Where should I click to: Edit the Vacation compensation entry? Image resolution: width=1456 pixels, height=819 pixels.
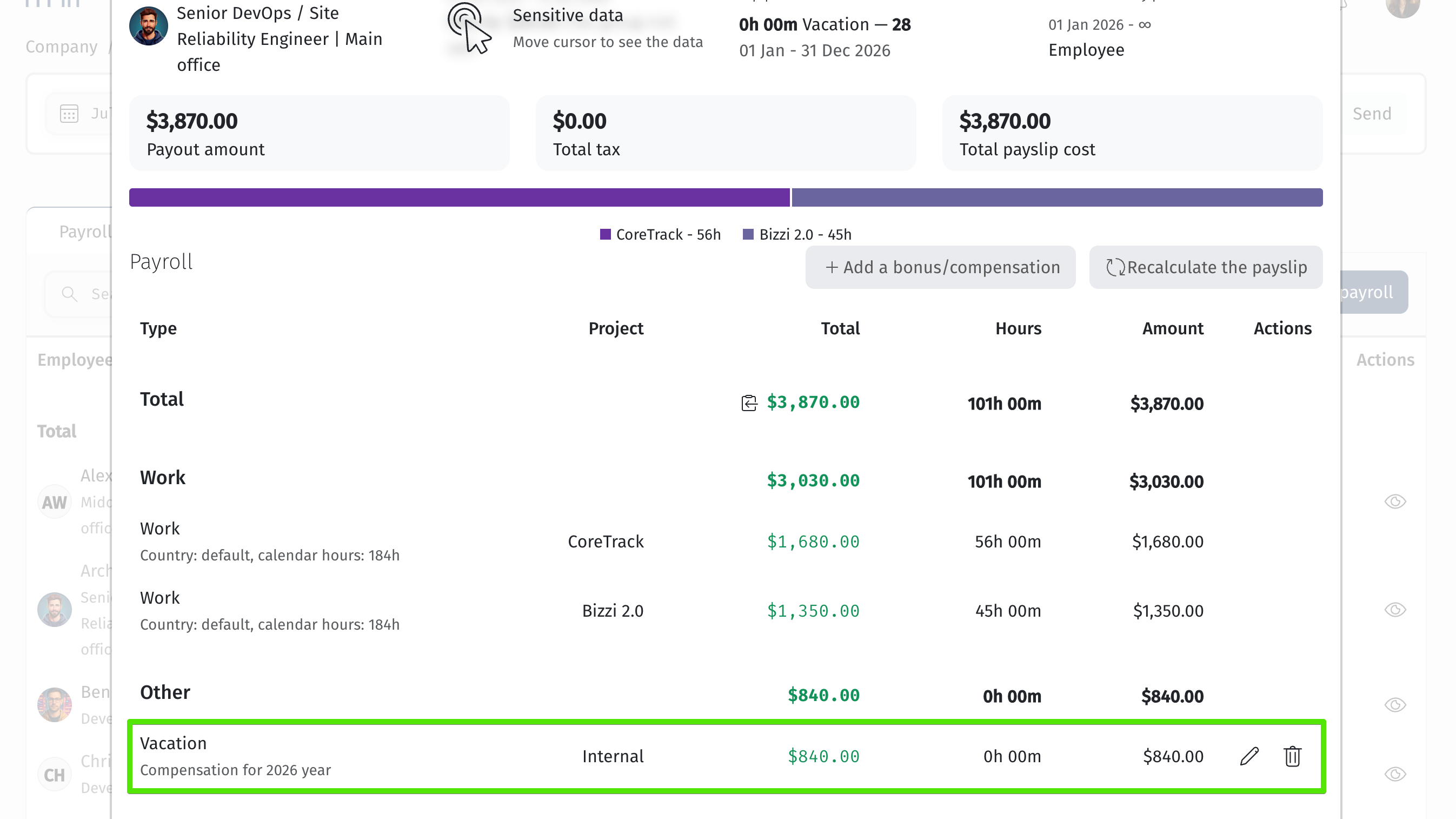[x=1249, y=756]
